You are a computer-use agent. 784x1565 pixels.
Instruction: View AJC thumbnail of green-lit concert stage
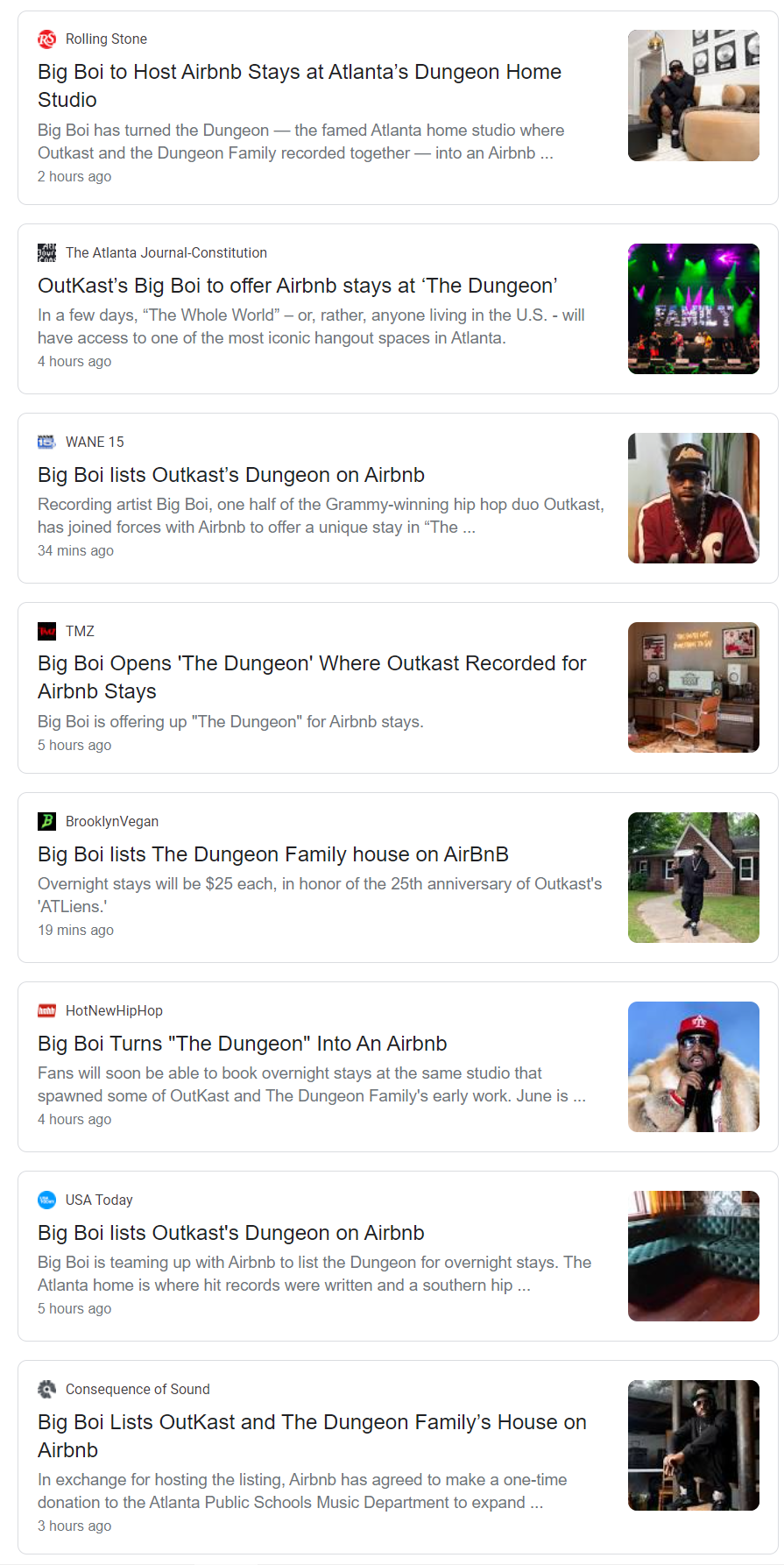coord(694,309)
